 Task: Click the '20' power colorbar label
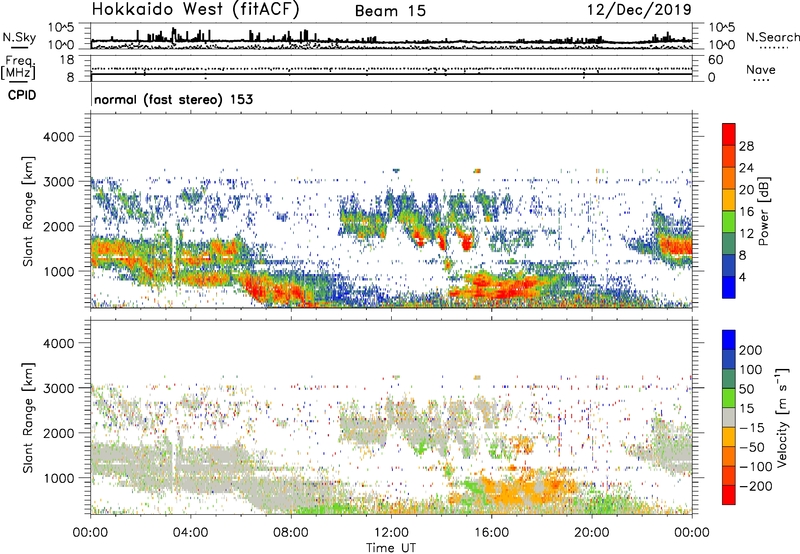click(x=746, y=190)
